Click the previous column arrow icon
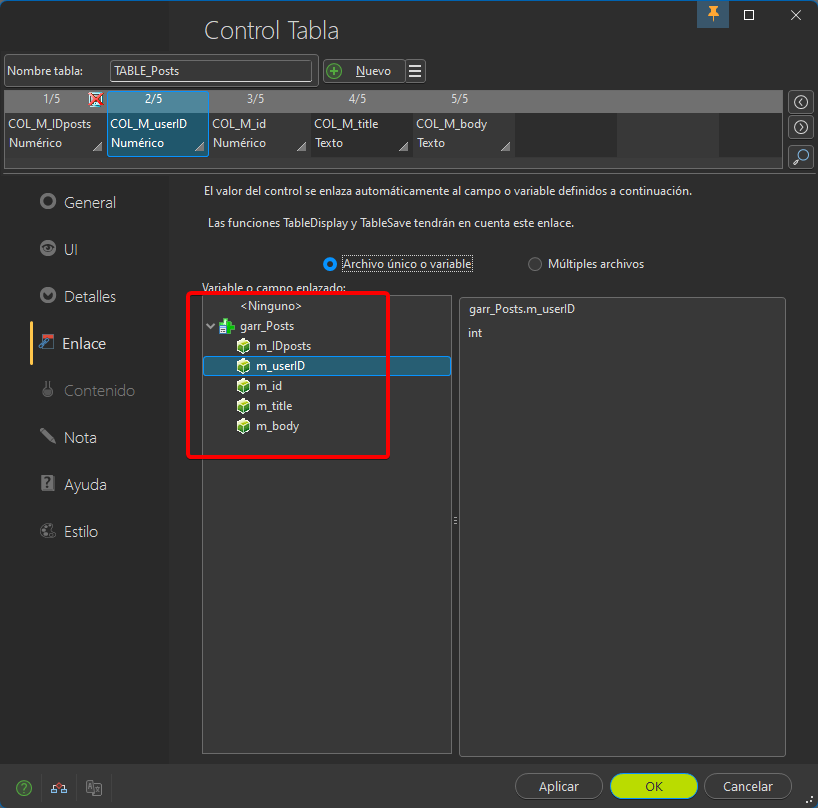Viewport: 818px width, 808px height. pos(801,102)
